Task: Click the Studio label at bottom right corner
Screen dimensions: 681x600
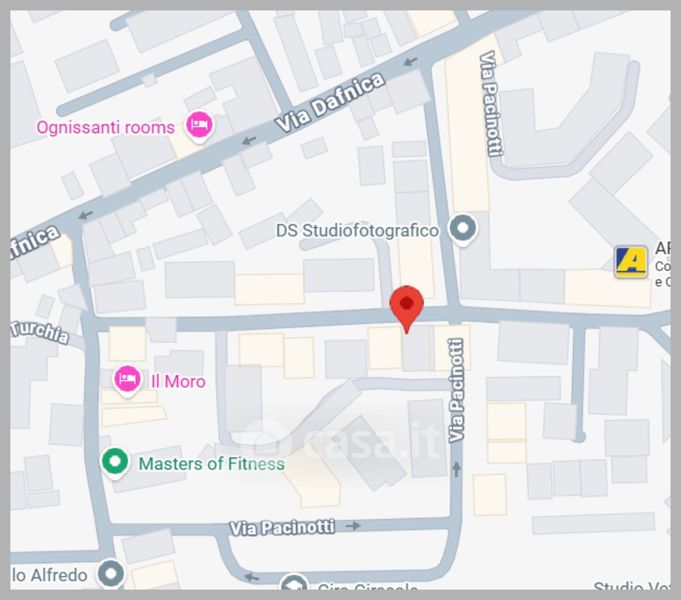Action: (631, 586)
